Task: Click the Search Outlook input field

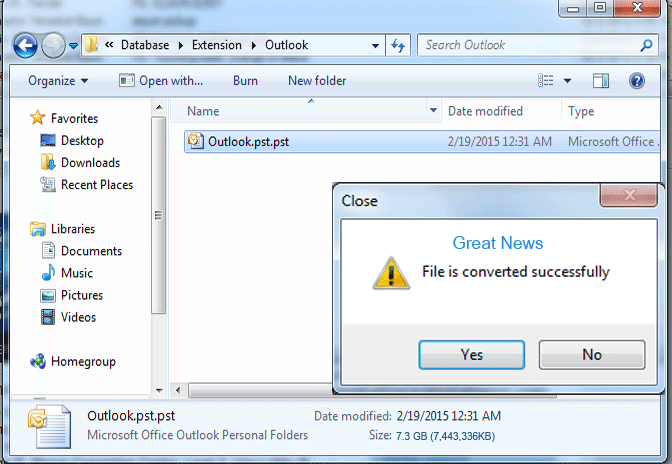Action: [x=530, y=45]
